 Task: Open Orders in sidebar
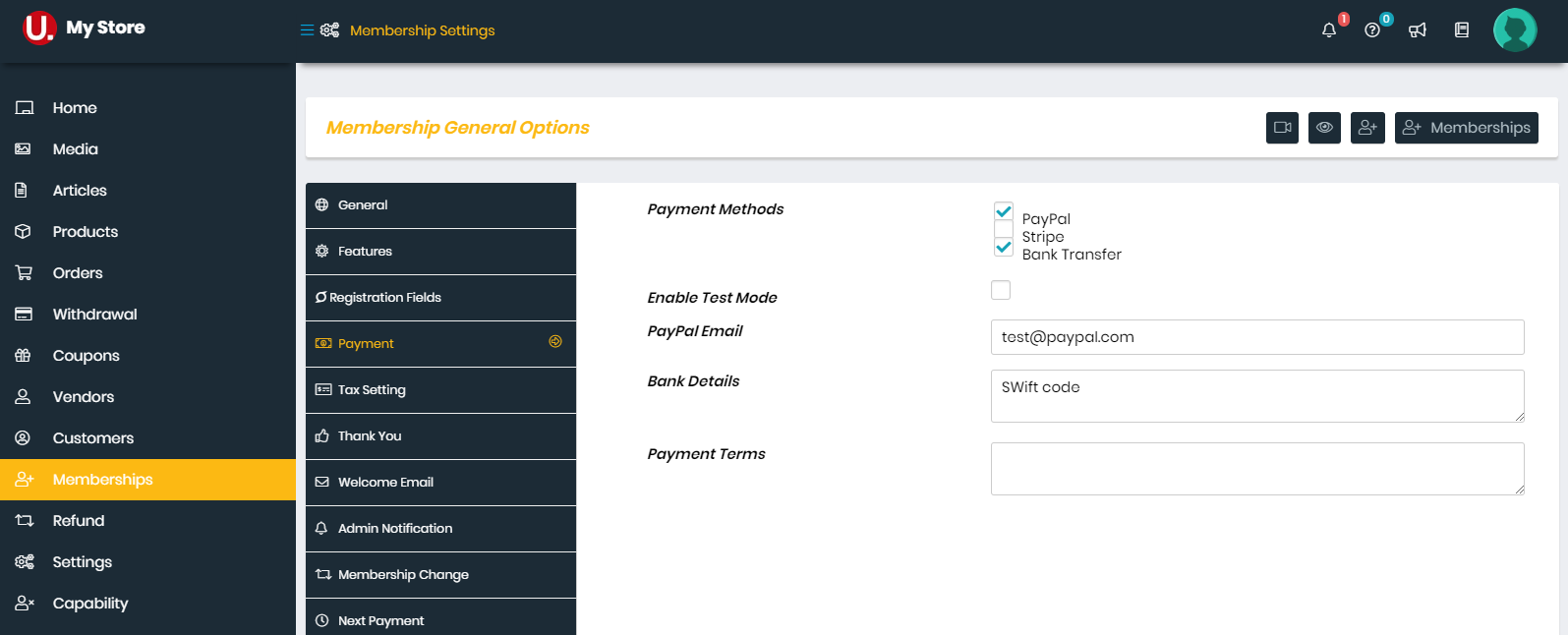[x=147, y=273]
